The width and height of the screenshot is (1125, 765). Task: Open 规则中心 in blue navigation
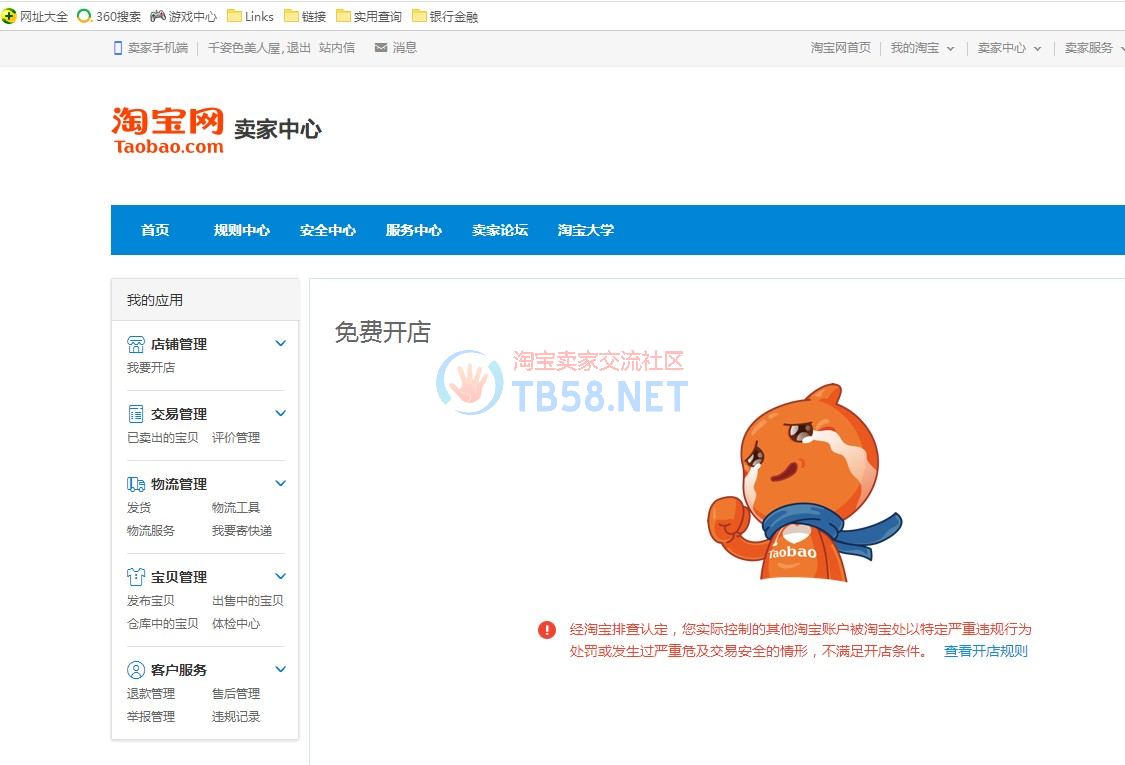click(x=242, y=230)
